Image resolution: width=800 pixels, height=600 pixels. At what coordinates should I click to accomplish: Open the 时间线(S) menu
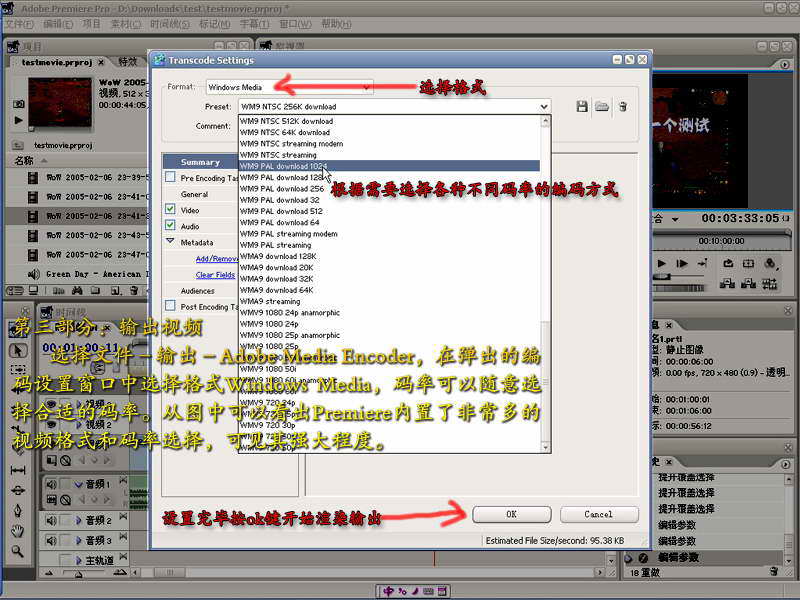coord(170,24)
